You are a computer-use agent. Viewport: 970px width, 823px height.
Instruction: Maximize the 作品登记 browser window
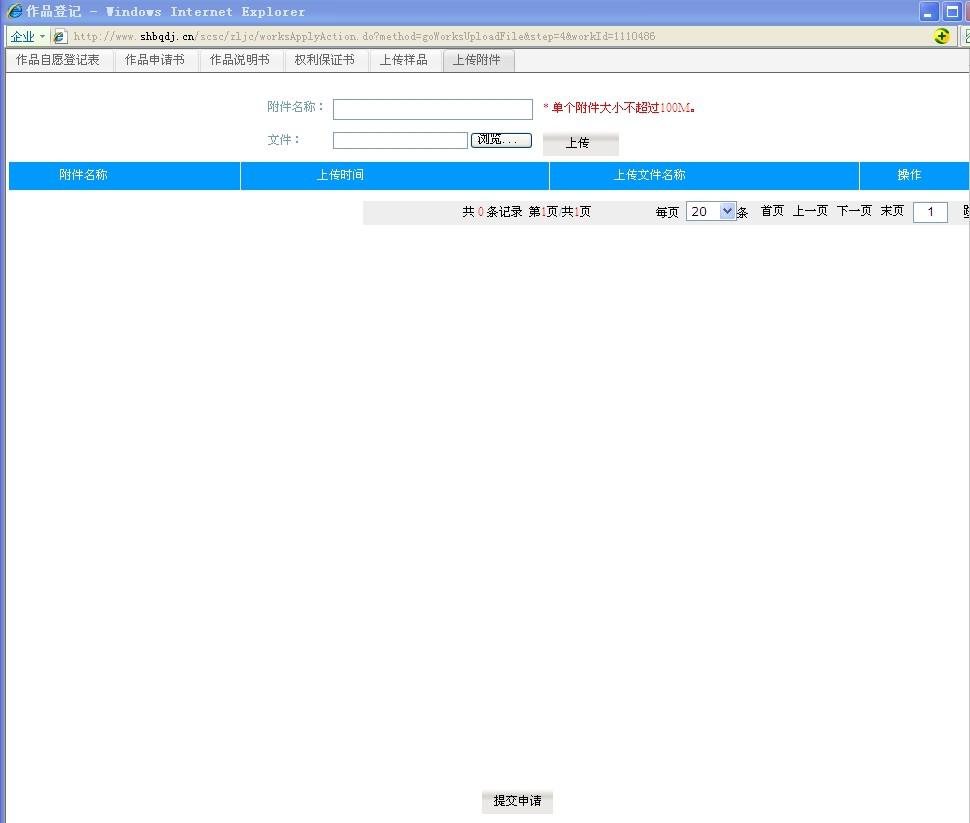point(952,12)
